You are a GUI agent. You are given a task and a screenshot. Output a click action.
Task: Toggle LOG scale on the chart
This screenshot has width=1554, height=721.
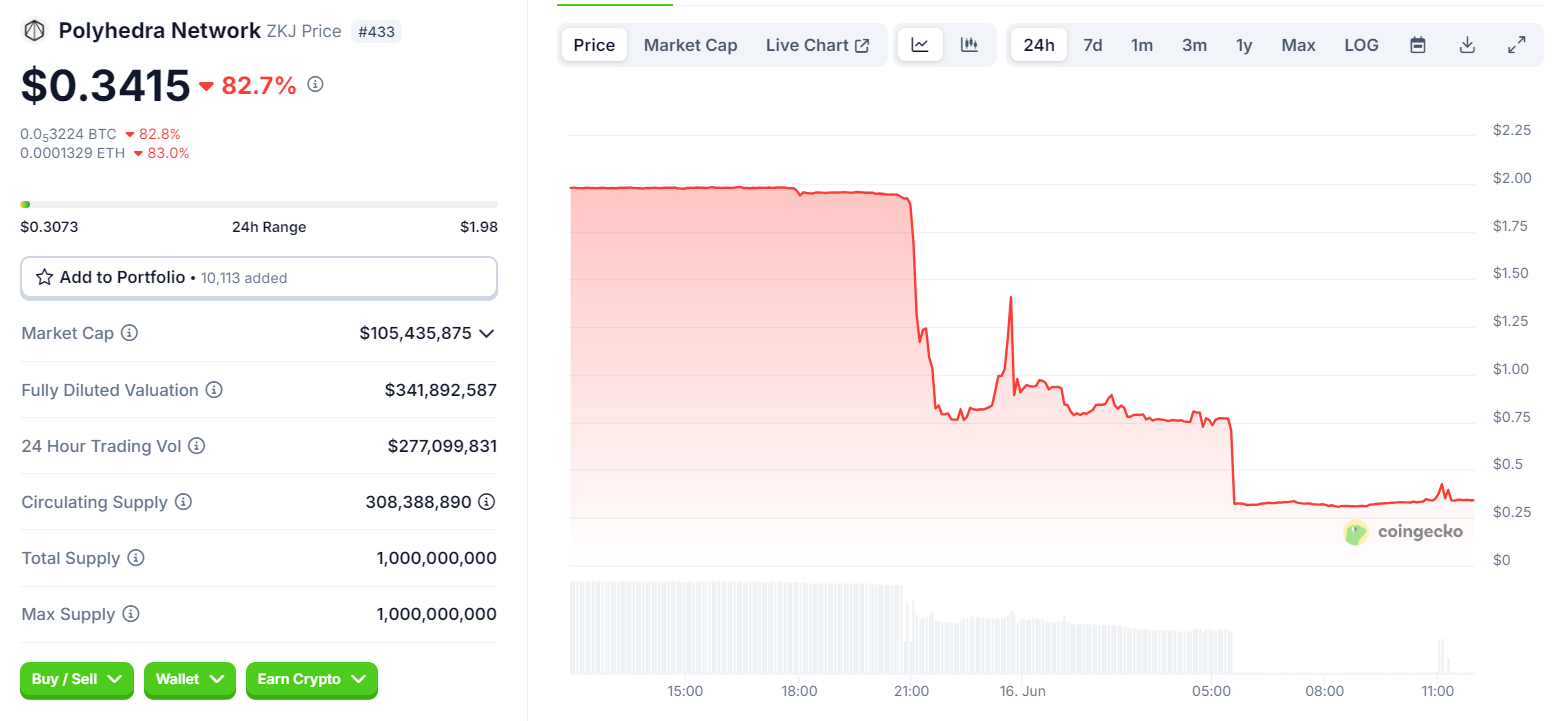(x=1361, y=45)
